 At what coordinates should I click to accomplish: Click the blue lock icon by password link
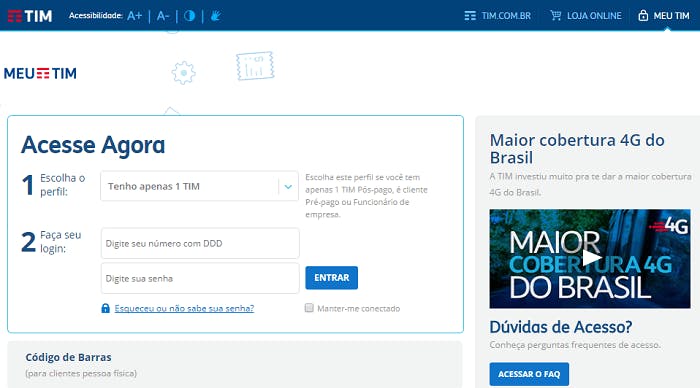(x=105, y=308)
